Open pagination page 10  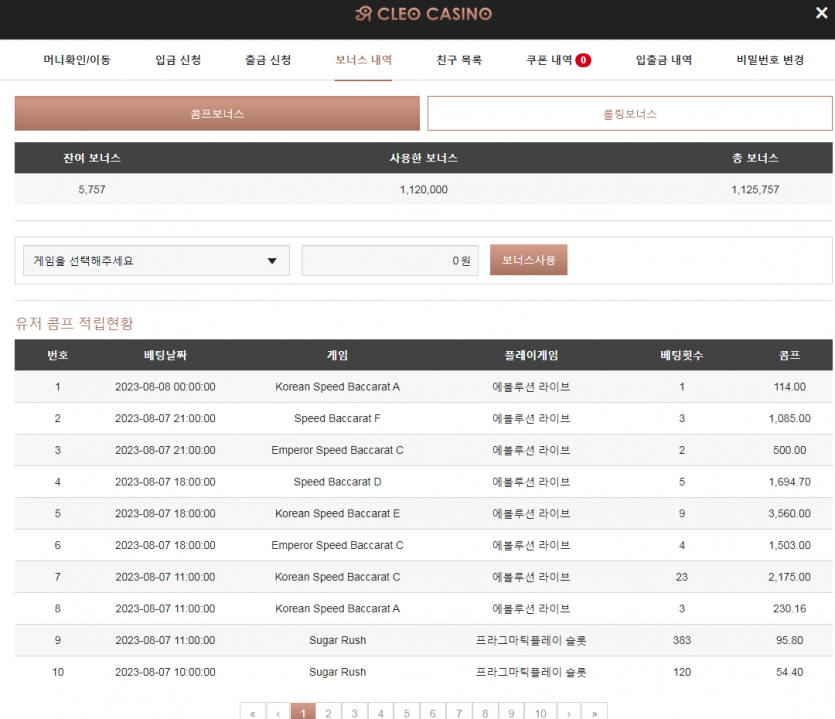click(x=541, y=713)
